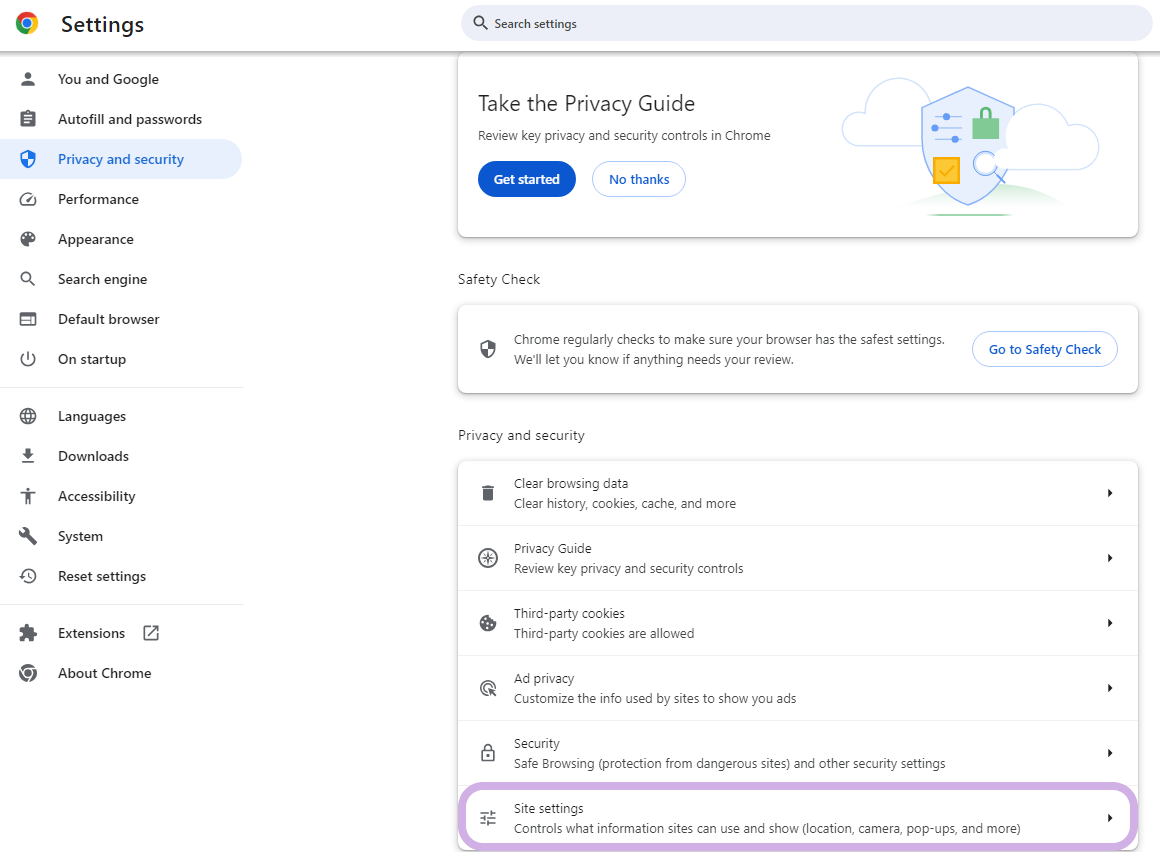Switch to Appearance settings
The height and width of the screenshot is (852, 1160).
coord(121,239)
